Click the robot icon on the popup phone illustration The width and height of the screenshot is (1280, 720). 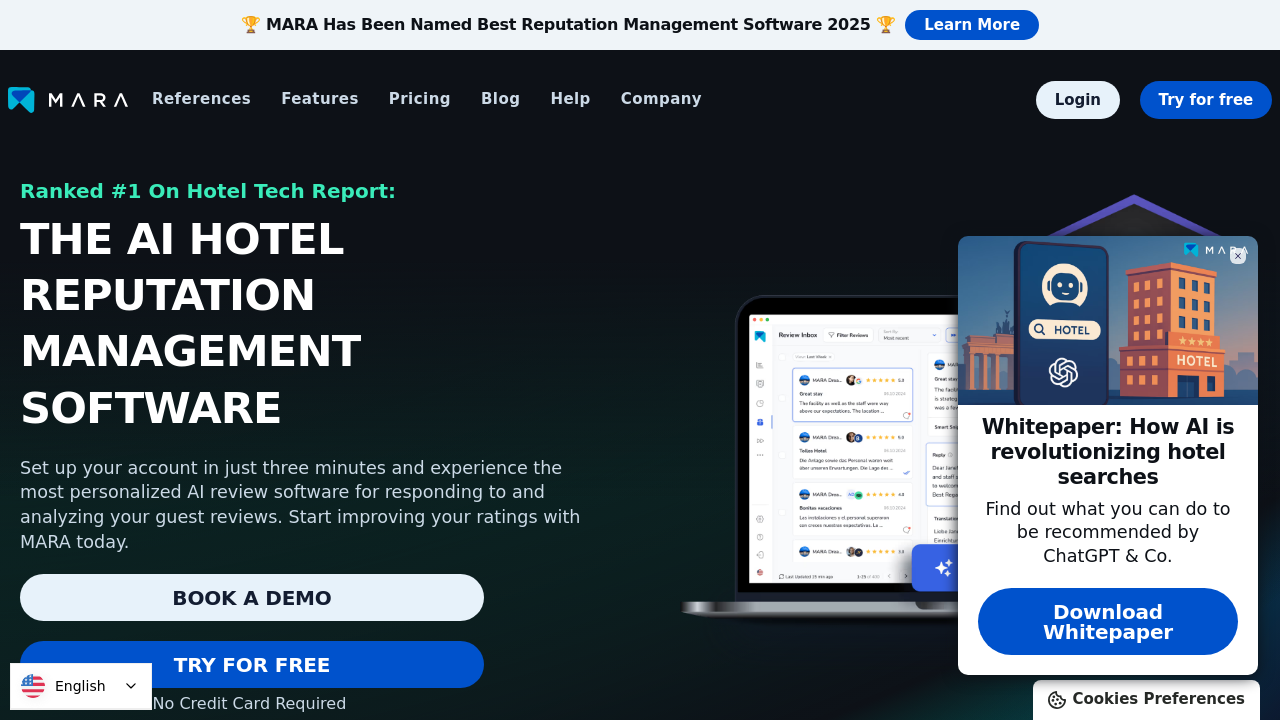coord(1064,287)
